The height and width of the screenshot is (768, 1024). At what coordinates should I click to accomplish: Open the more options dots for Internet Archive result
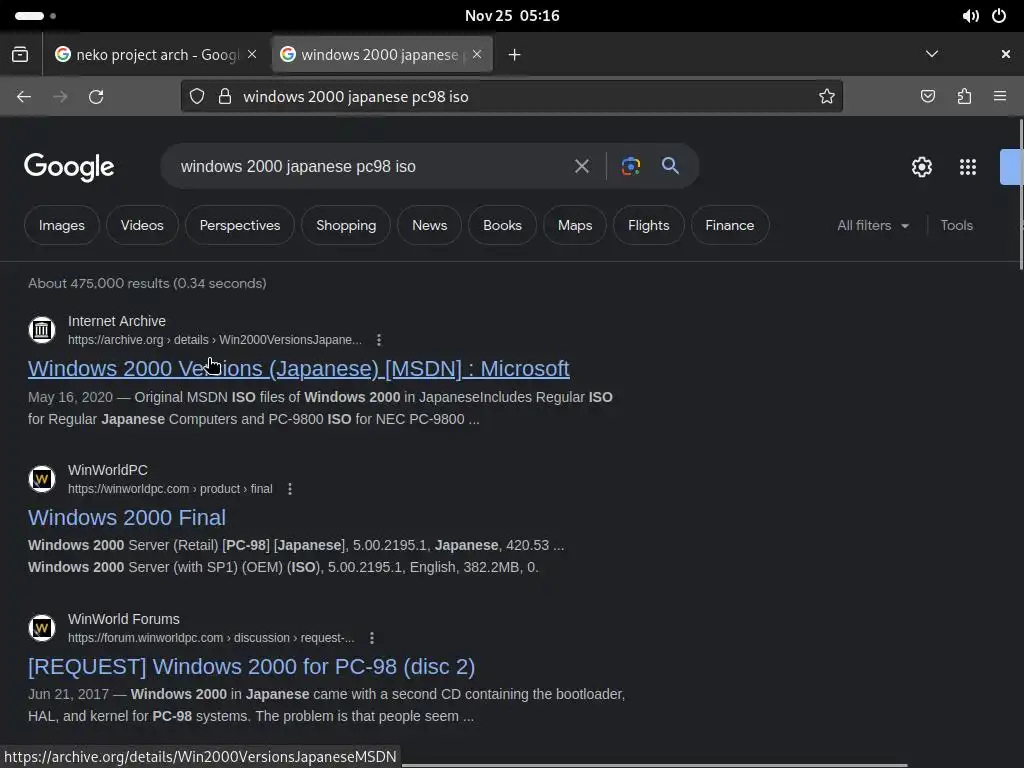(x=379, y=340)
